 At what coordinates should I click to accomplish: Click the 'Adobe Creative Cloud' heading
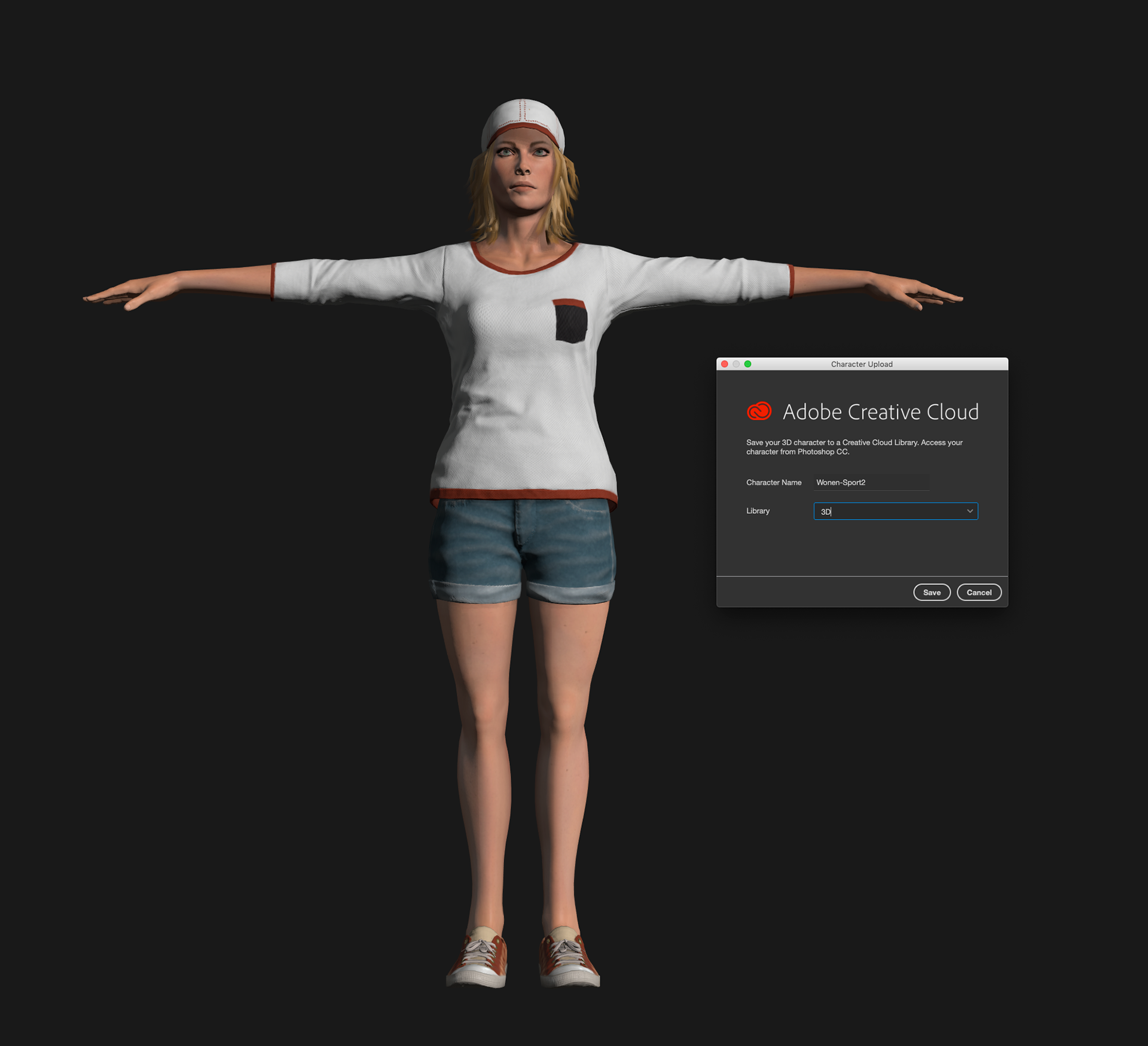(x=881, y=411)
